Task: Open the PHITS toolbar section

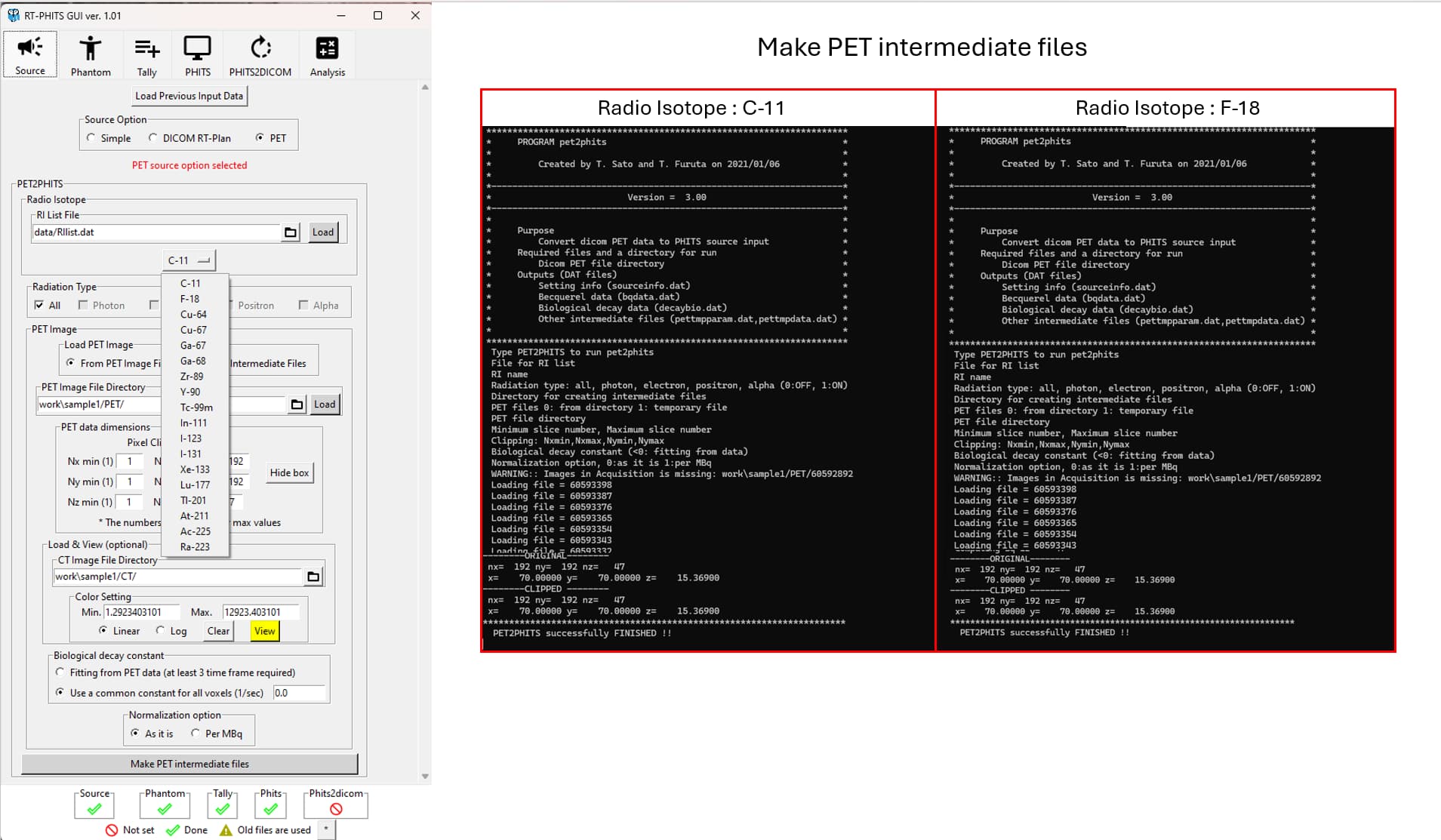Action: pos(198,54)
